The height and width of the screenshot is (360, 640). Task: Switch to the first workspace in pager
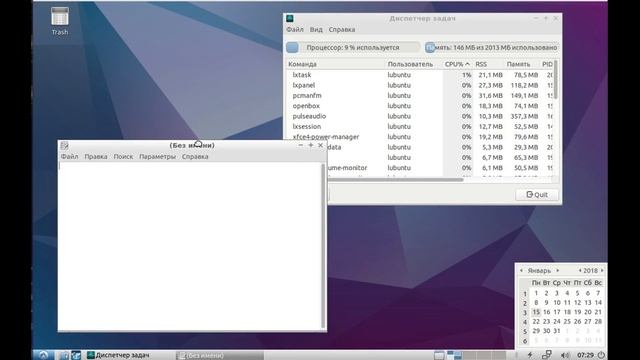(x=454, y=356)
